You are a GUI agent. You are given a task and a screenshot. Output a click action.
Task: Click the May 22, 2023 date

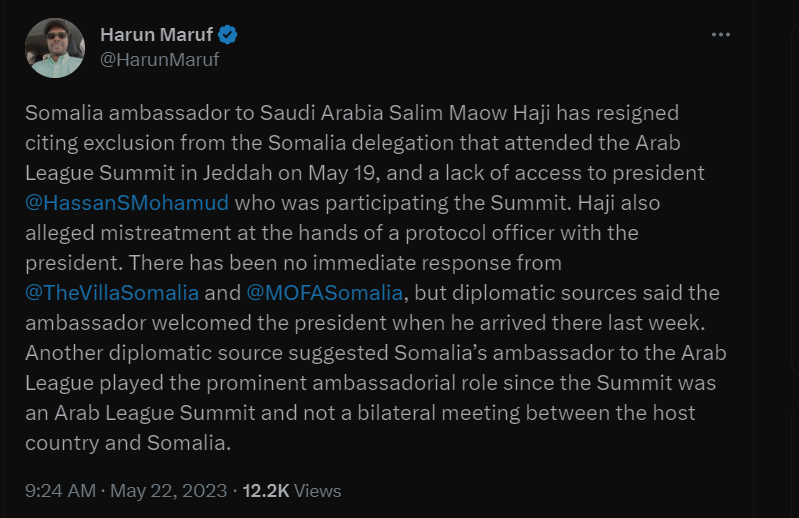click(x=169, y=490)
